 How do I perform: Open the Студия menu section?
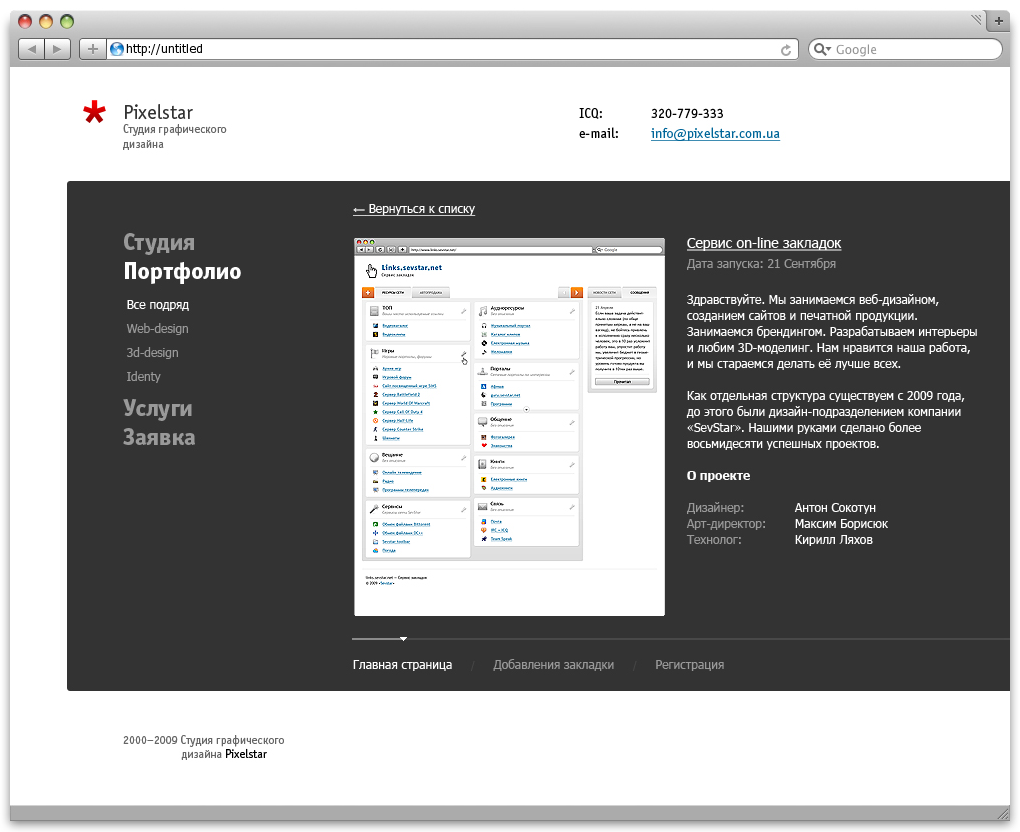(159, 242)
